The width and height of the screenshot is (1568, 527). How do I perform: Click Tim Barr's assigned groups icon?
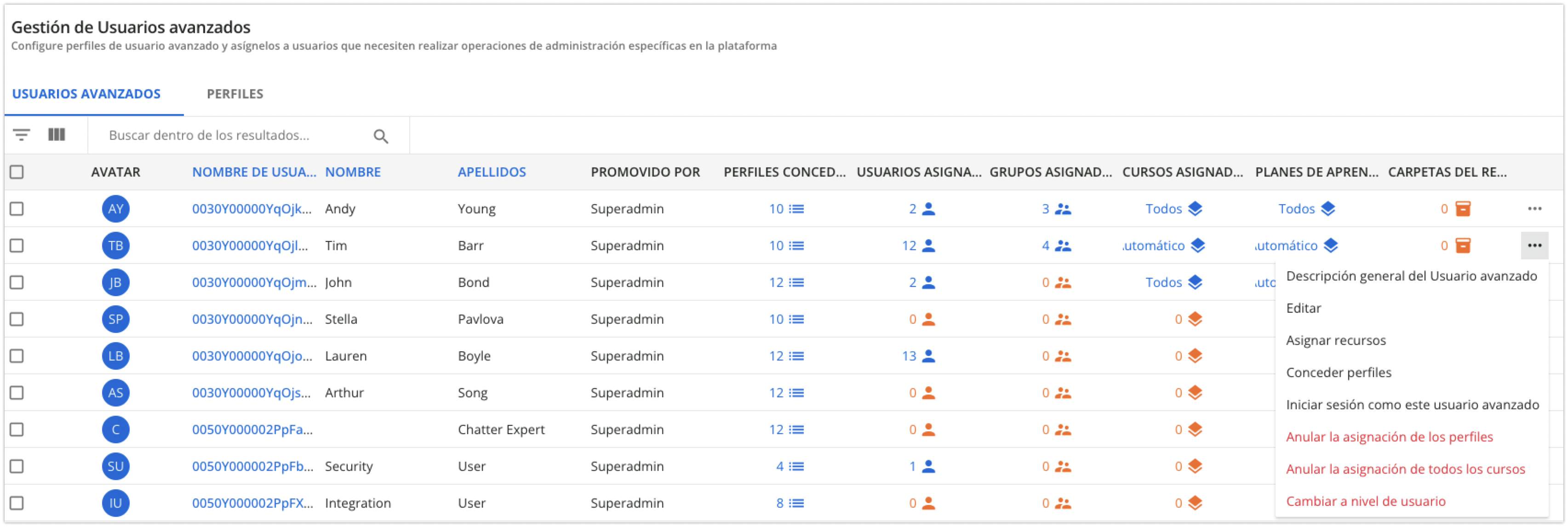(x=1063, y=245)
